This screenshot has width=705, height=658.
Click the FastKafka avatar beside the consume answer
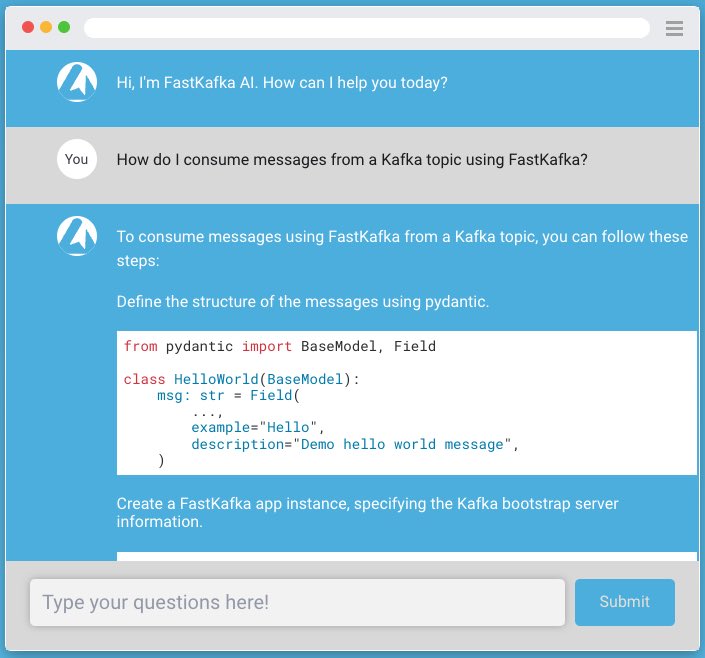click(x=77, y=236)
